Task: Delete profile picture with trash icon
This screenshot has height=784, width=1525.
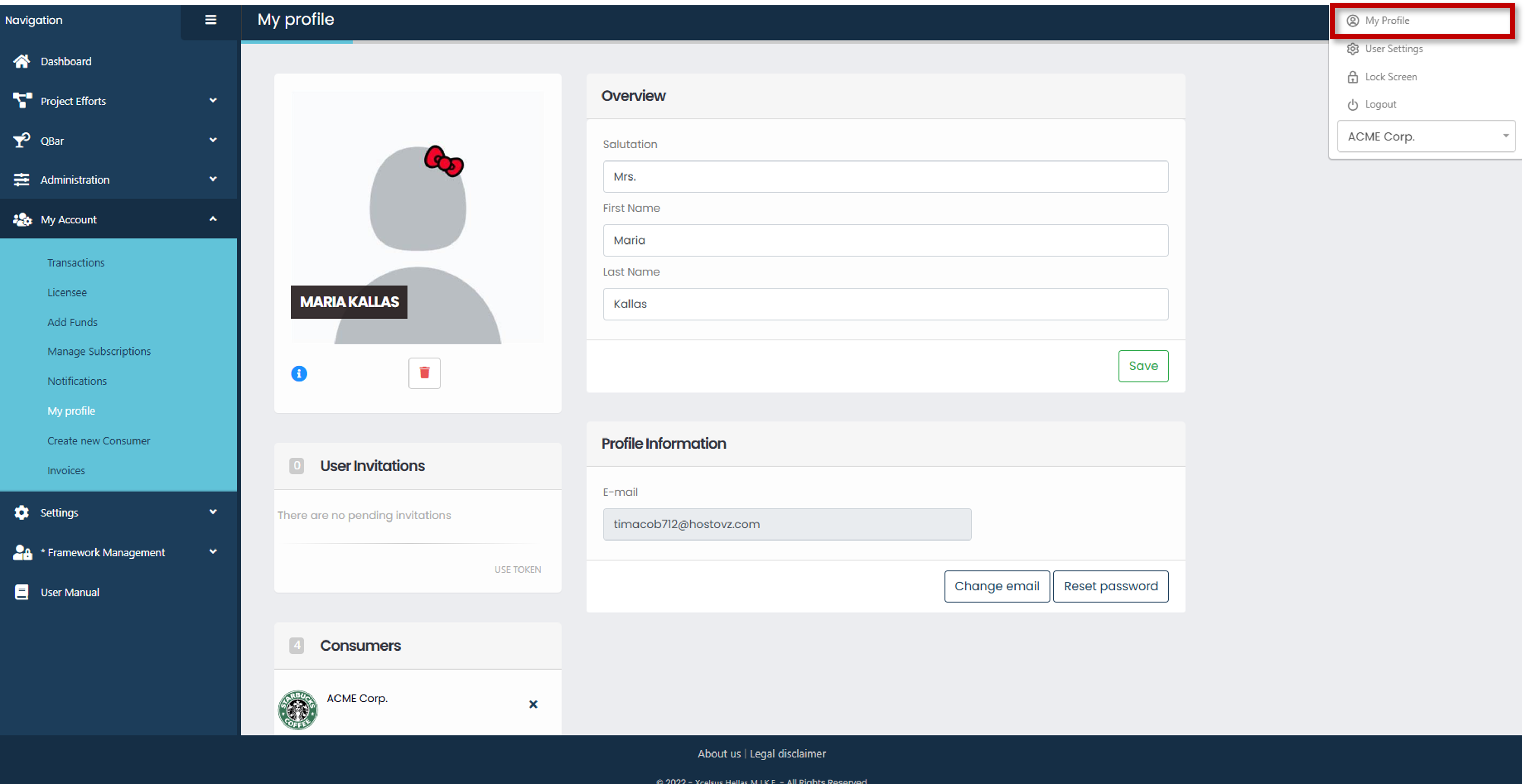Action: [424, 373]
